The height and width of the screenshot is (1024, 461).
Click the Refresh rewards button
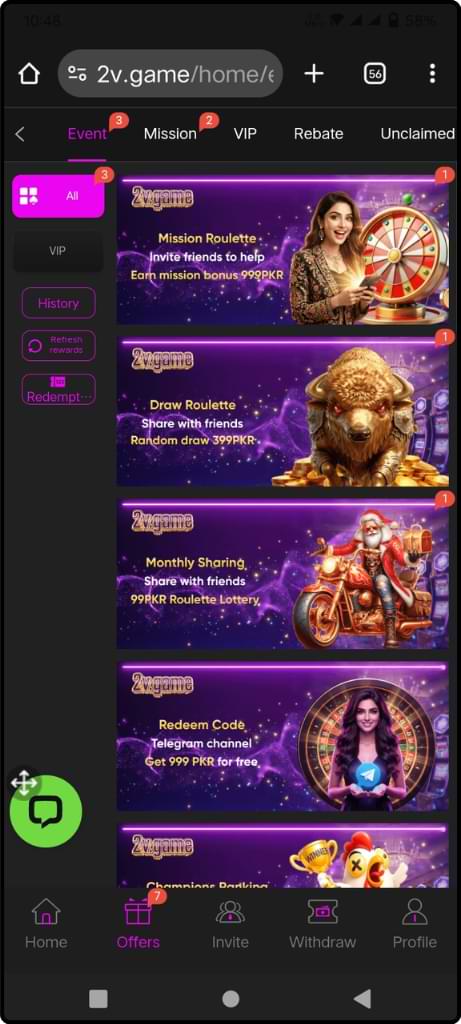(x=58, y=345)
